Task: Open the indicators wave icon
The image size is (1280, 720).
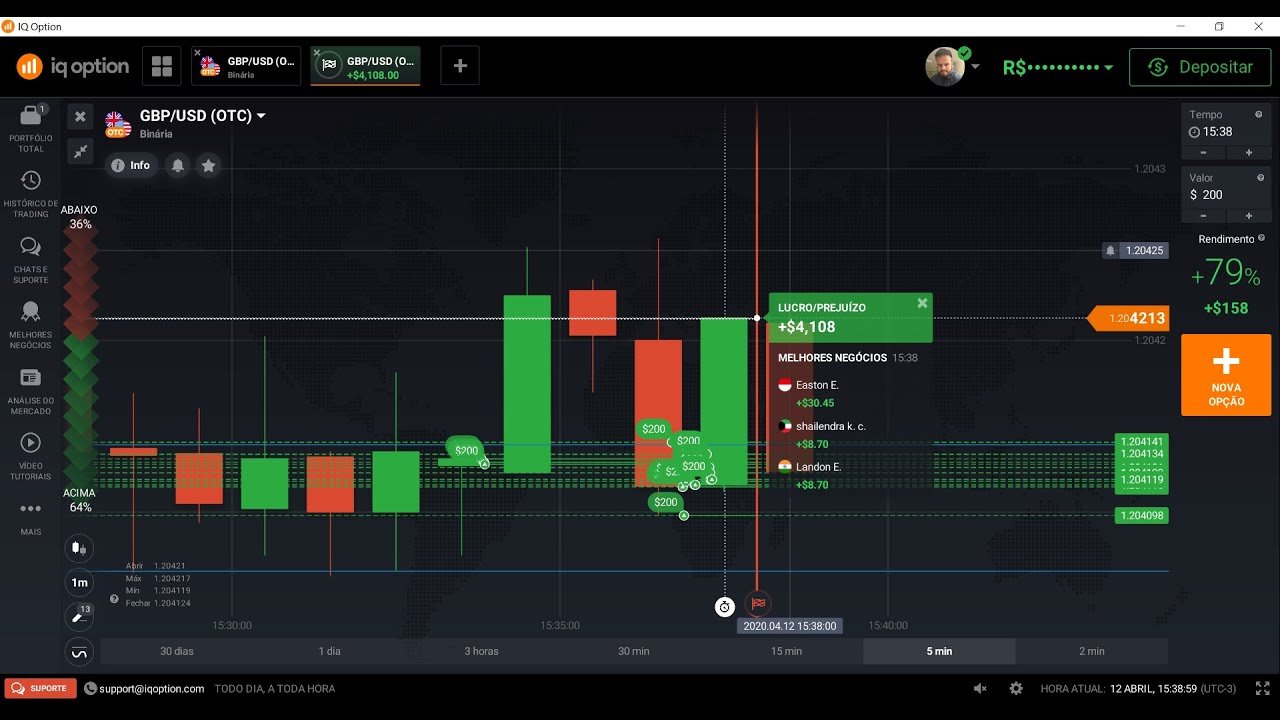Action: click(79, 652)
